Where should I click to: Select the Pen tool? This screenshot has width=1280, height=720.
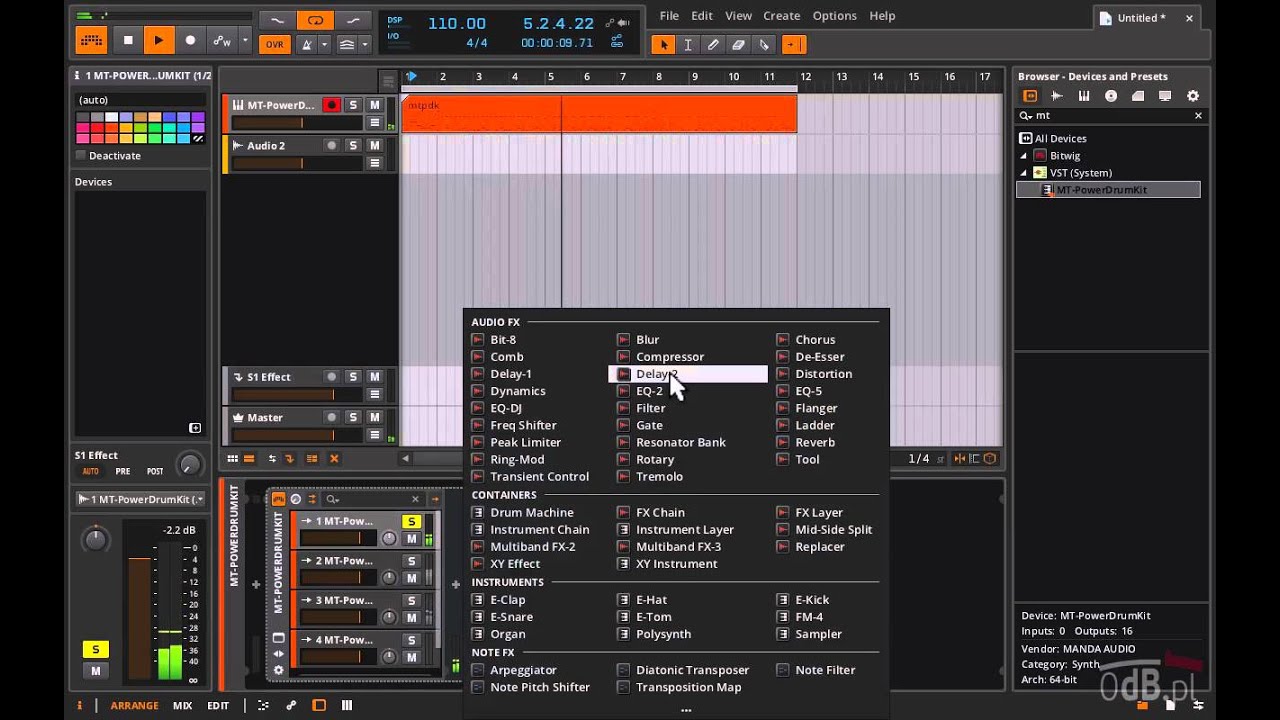pyautogui.click(x=713, y=44)
